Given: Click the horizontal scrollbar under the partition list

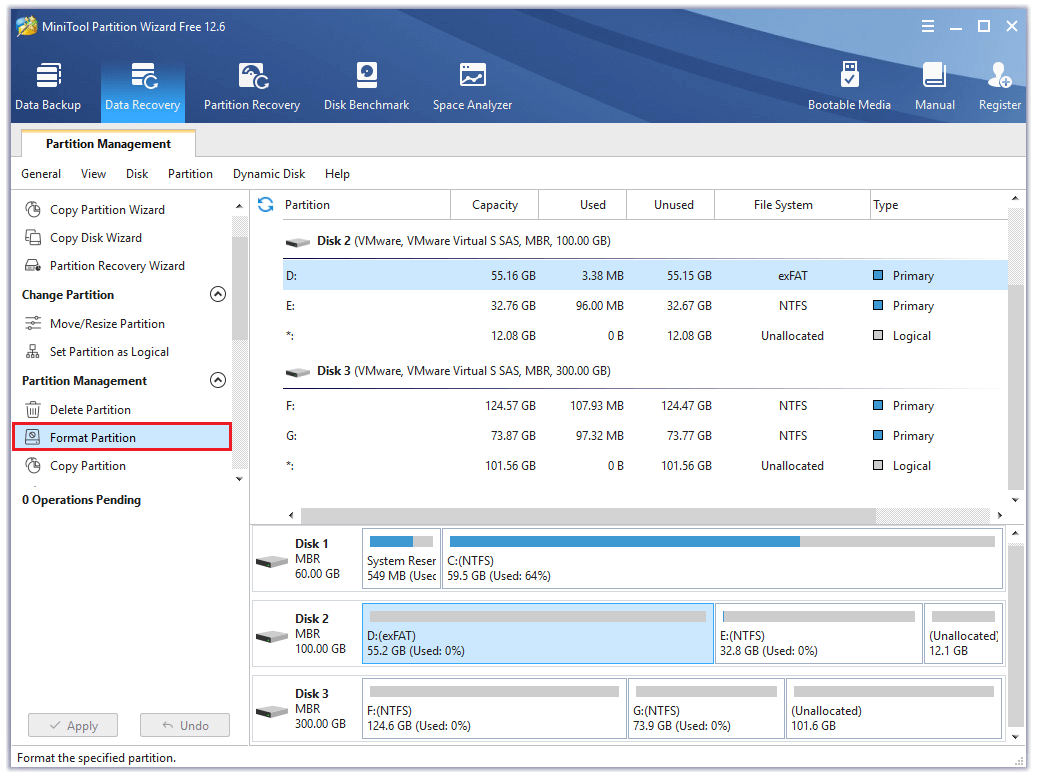Looking at the screenshot, I should pos(590,515).
